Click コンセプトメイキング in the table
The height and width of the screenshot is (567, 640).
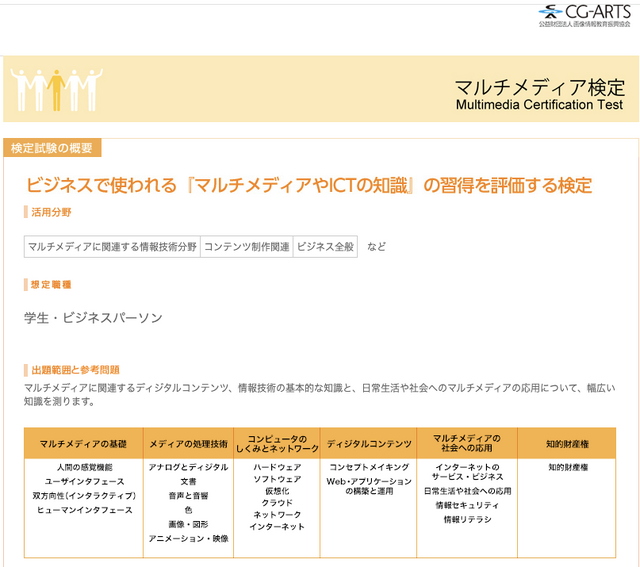[x=369, y=467]
